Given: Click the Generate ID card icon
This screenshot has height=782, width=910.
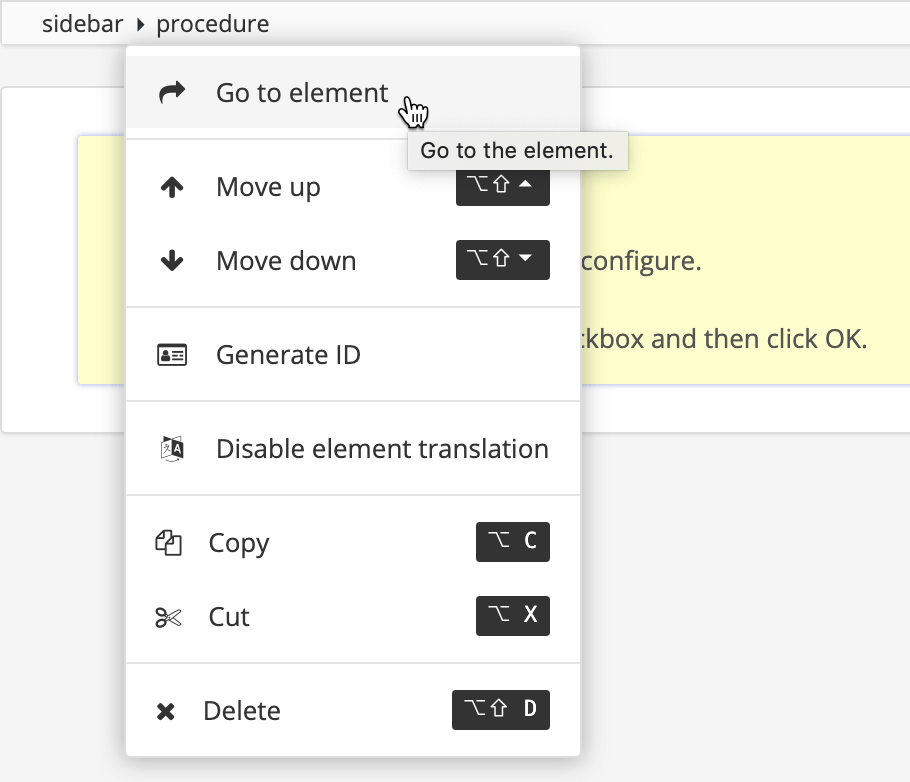Looking at the screenshot, I should point(172,354).
